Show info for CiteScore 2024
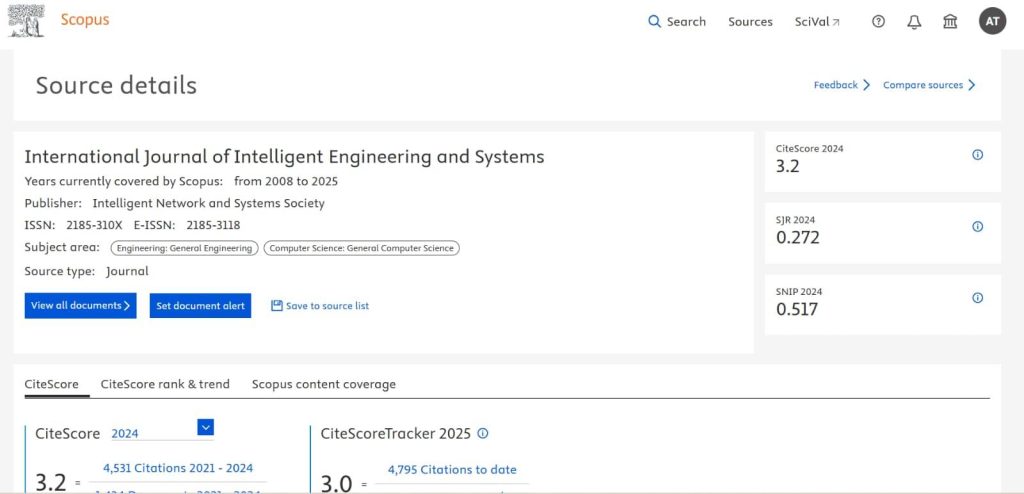 [x=978, y=155]
